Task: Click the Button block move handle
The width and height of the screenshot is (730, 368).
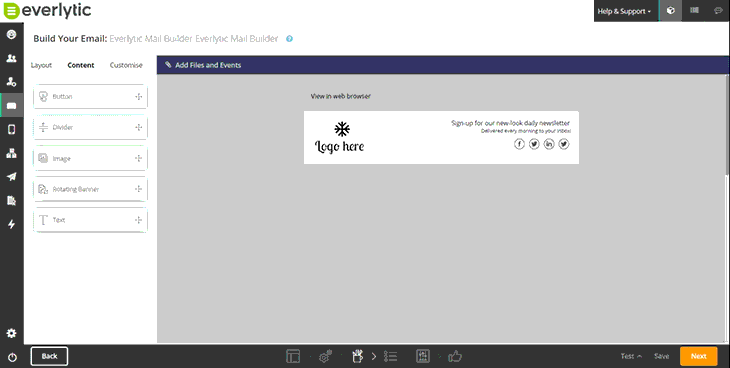Action: (x=138, y=96)
